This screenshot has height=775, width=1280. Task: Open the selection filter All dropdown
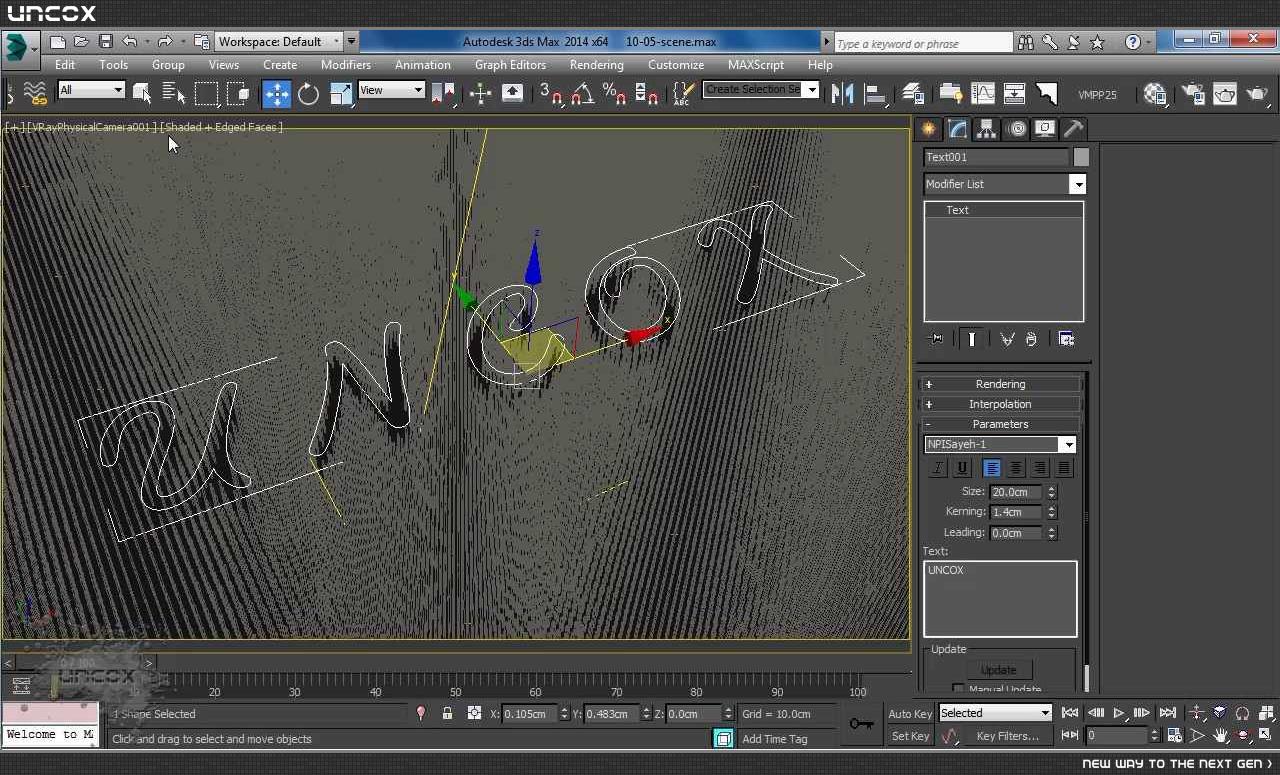[x=91, y=90]
